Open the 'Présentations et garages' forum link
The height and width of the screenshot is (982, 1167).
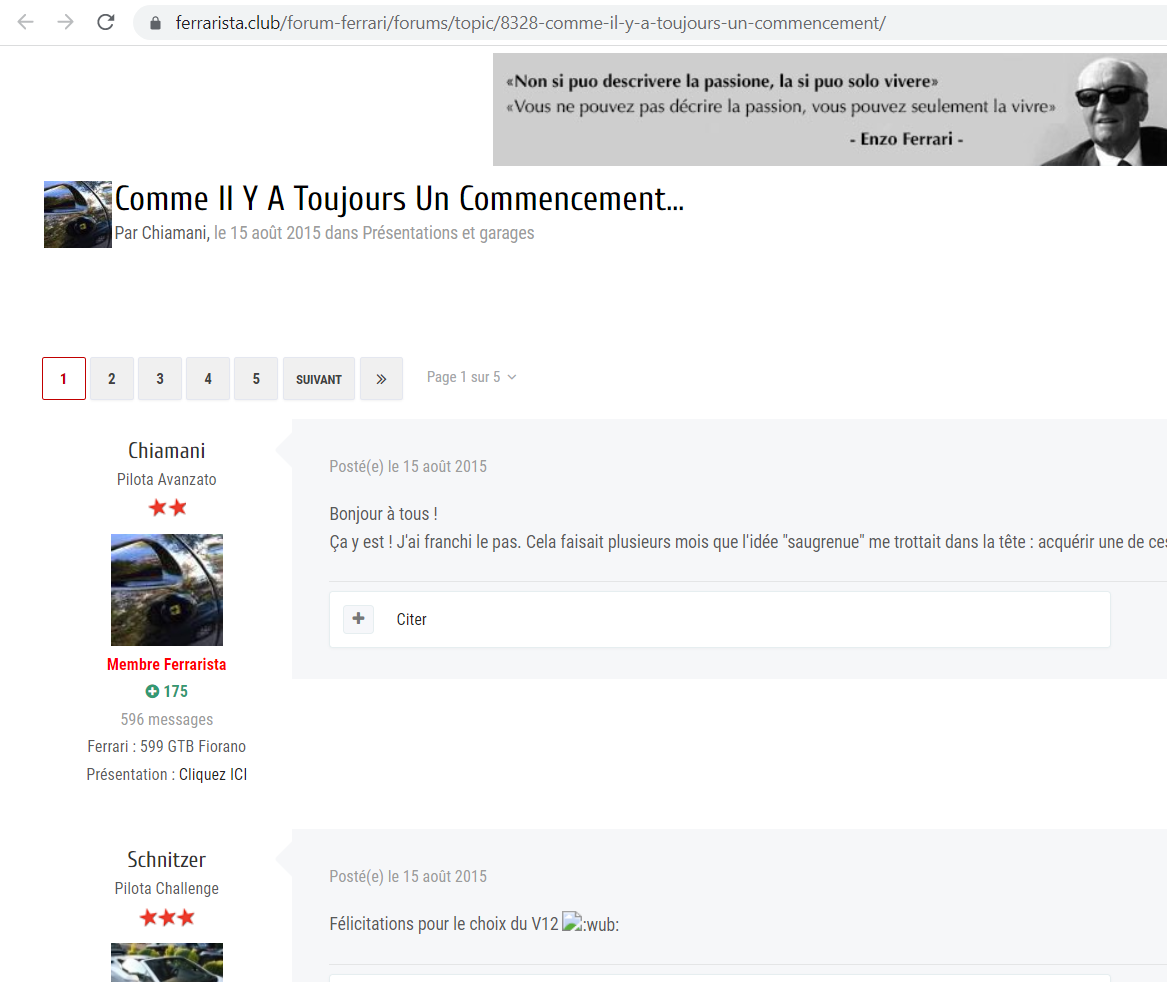coord(448,233)
